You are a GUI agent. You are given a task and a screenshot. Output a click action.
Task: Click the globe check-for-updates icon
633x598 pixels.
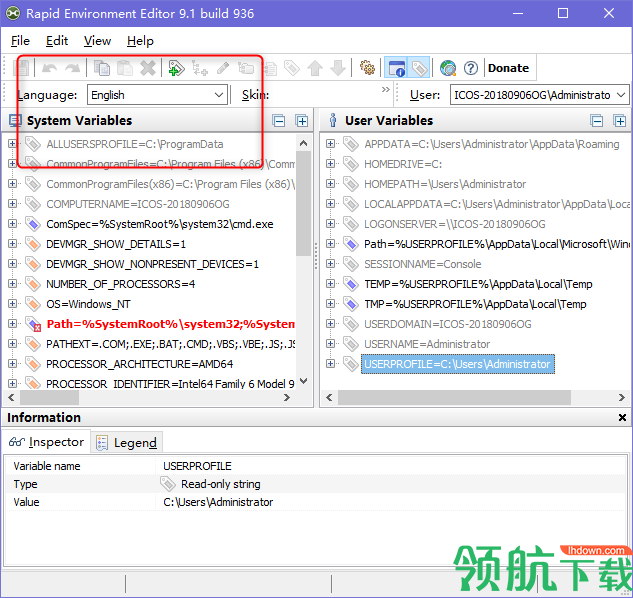pos(448,68)
